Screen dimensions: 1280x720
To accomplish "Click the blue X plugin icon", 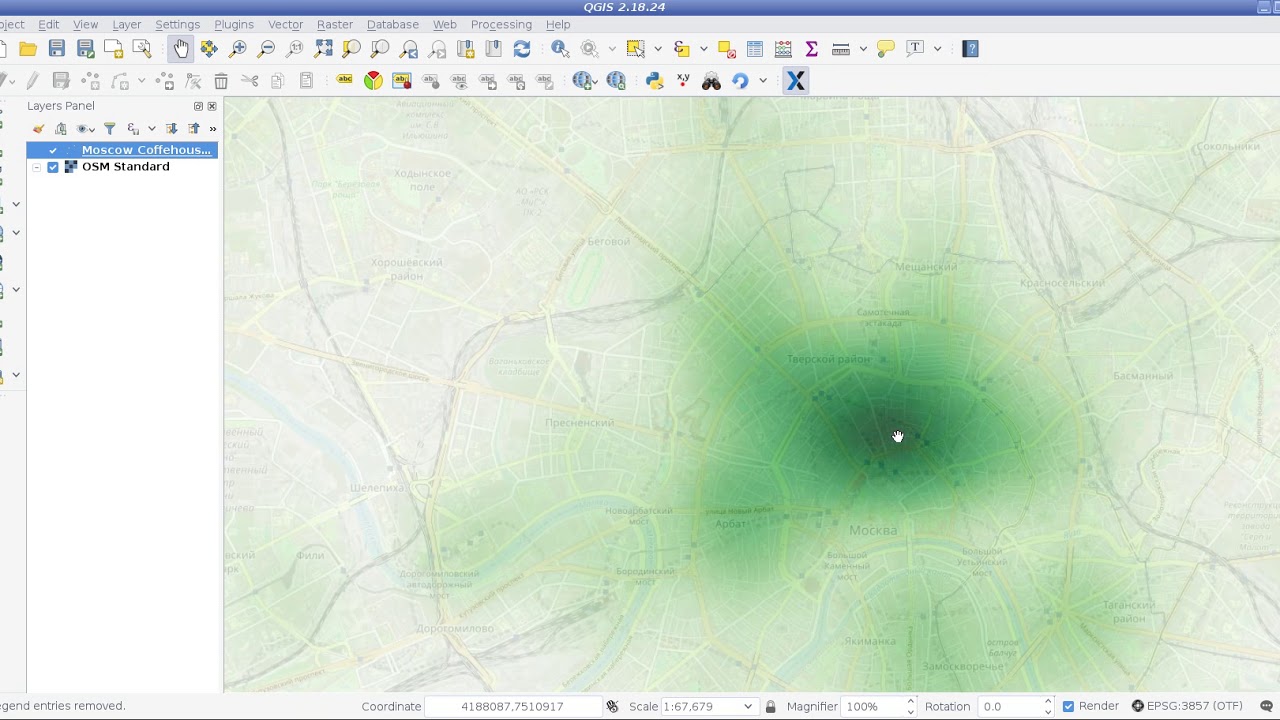I will 796,81.
